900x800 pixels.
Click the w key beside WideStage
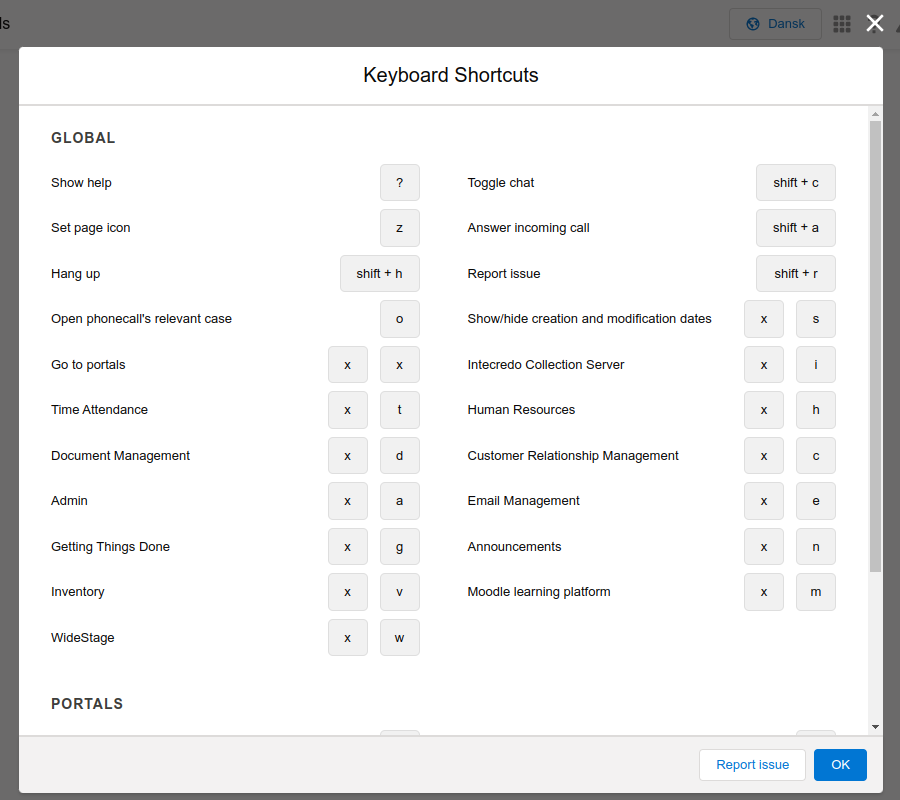(x=399, y=638)
